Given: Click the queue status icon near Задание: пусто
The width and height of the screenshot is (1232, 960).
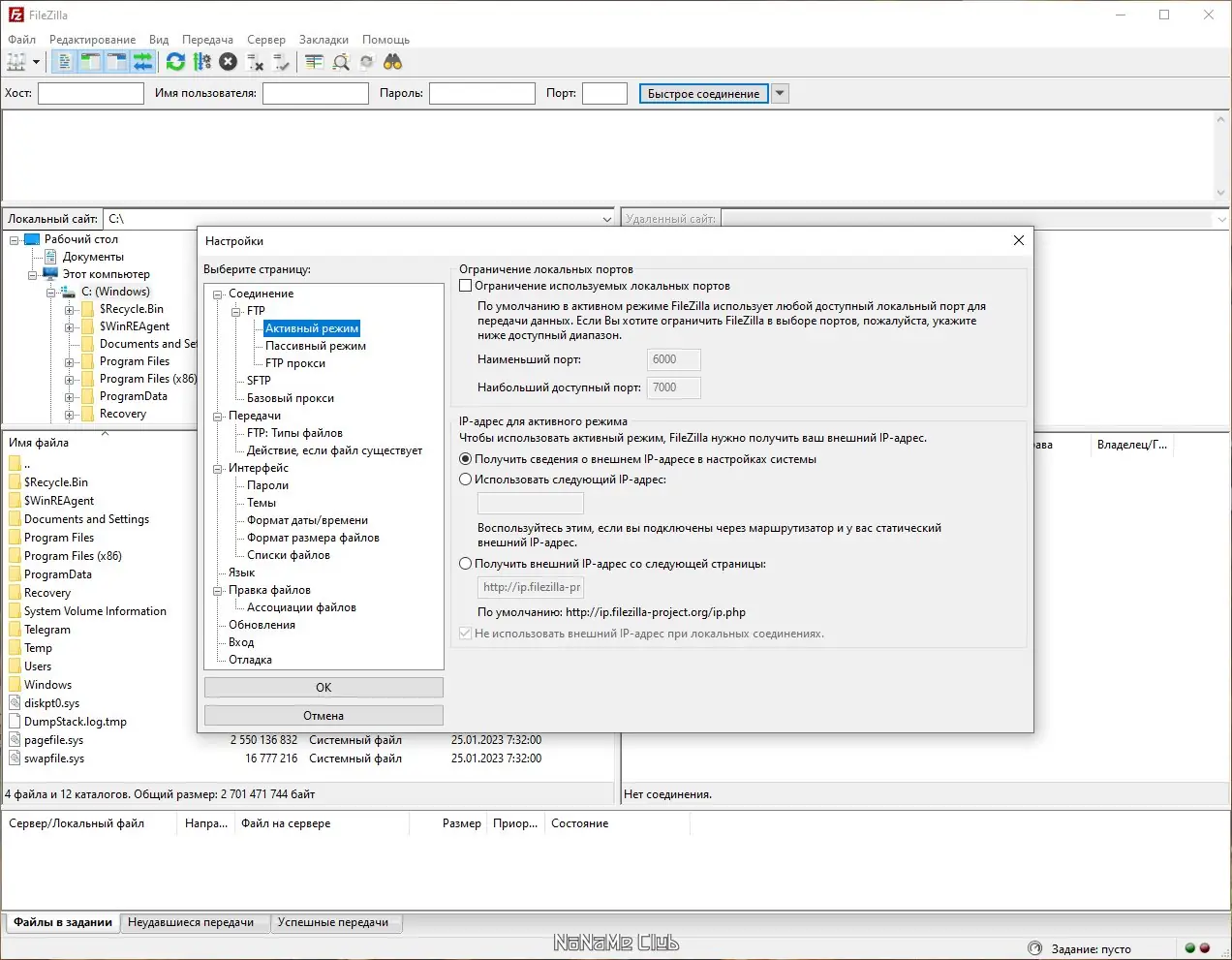Looking at the screenshot, I should 1034,948.
